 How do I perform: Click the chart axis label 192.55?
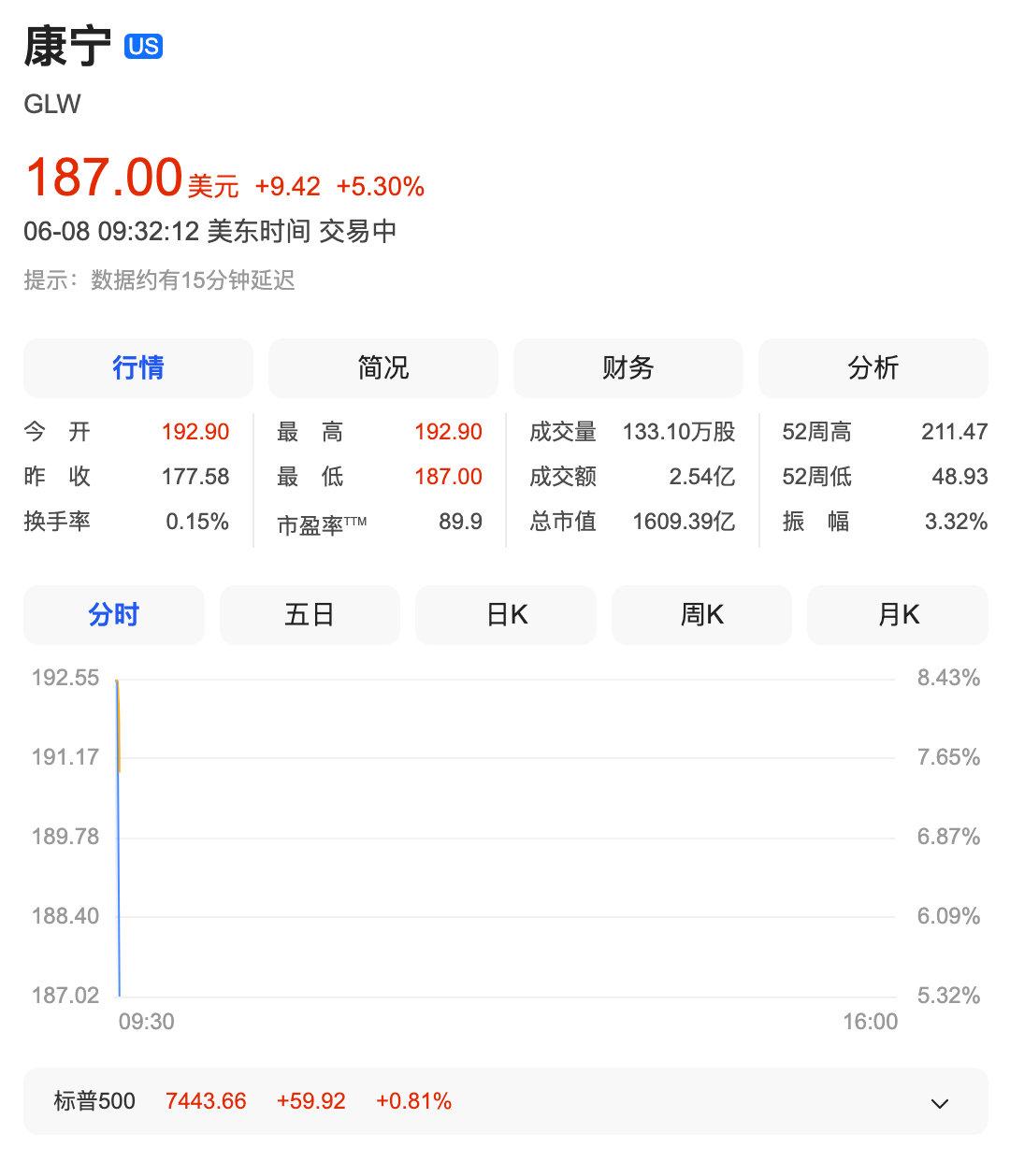tap(65, 678)
